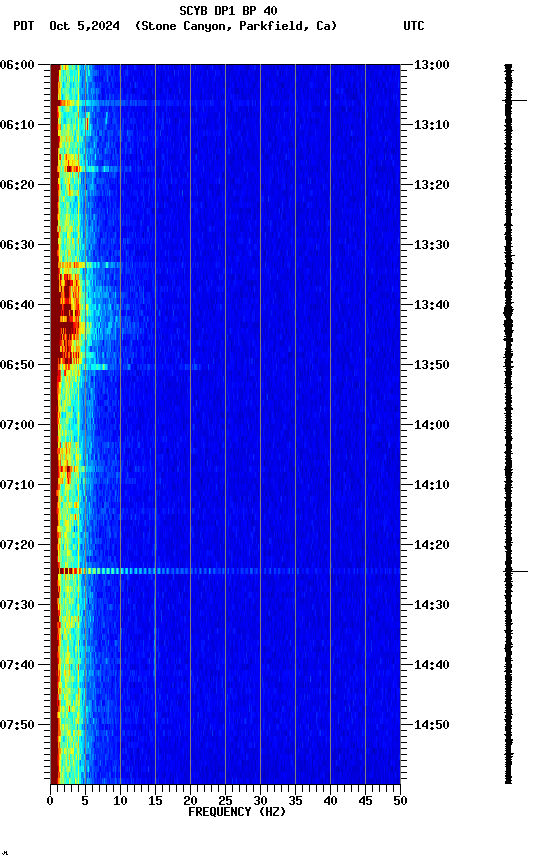Click the 13:00 UTC time label
552x864 pixels.
coord(431,65)
